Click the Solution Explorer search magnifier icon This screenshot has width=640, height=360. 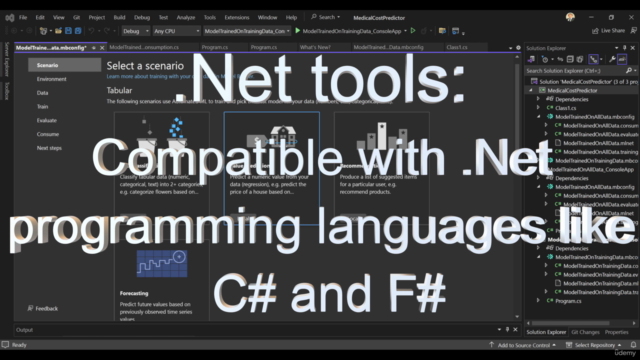(629, 71)
